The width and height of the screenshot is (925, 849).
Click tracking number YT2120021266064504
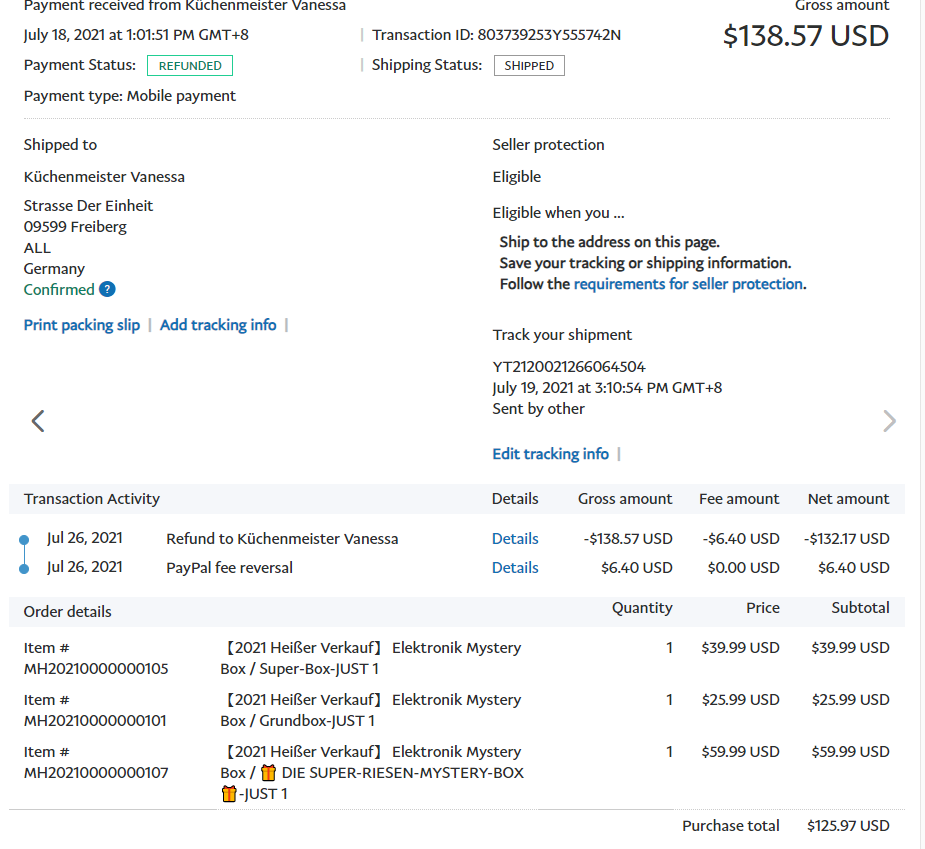pos(569,367)
